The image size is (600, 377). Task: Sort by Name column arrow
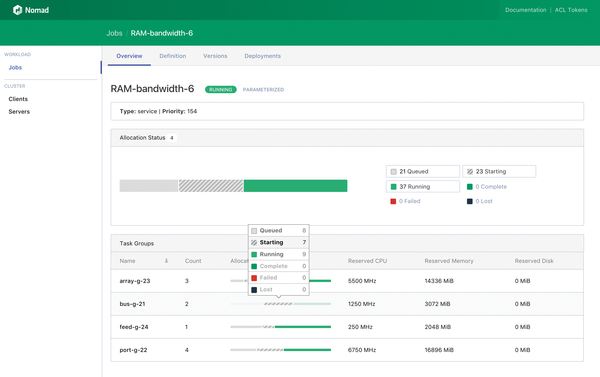166,261
